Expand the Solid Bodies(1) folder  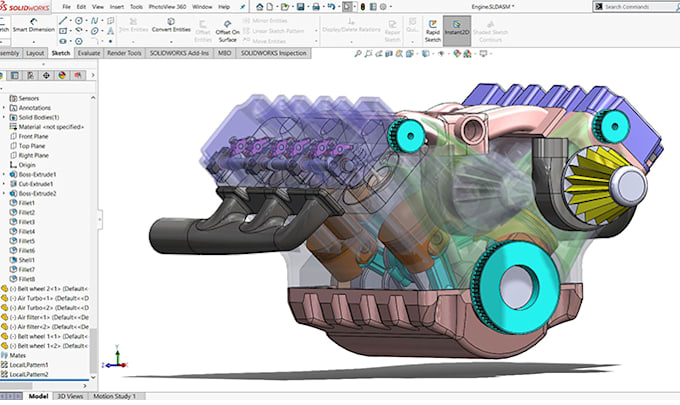click(x=5, y=118)
